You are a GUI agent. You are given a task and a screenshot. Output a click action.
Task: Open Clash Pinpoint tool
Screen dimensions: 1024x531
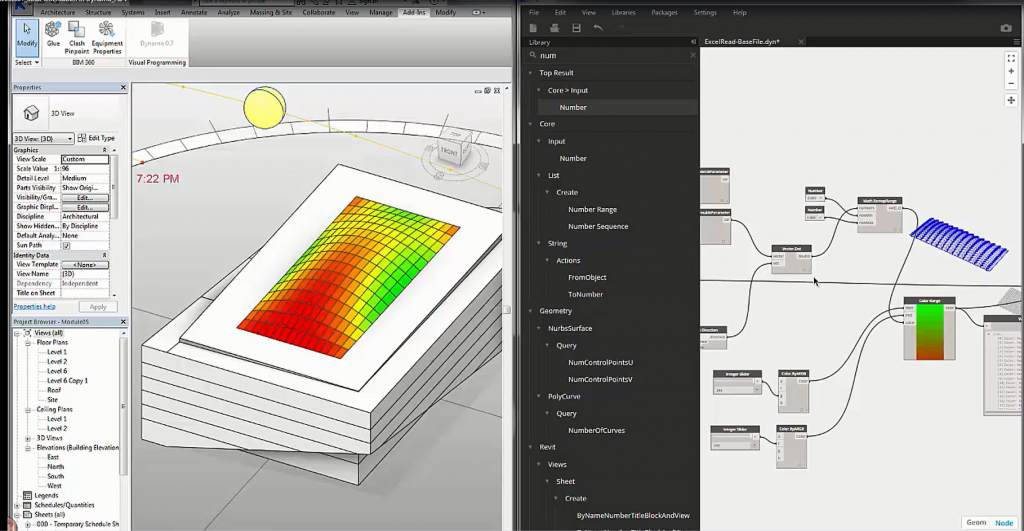(x=78, y=36)
